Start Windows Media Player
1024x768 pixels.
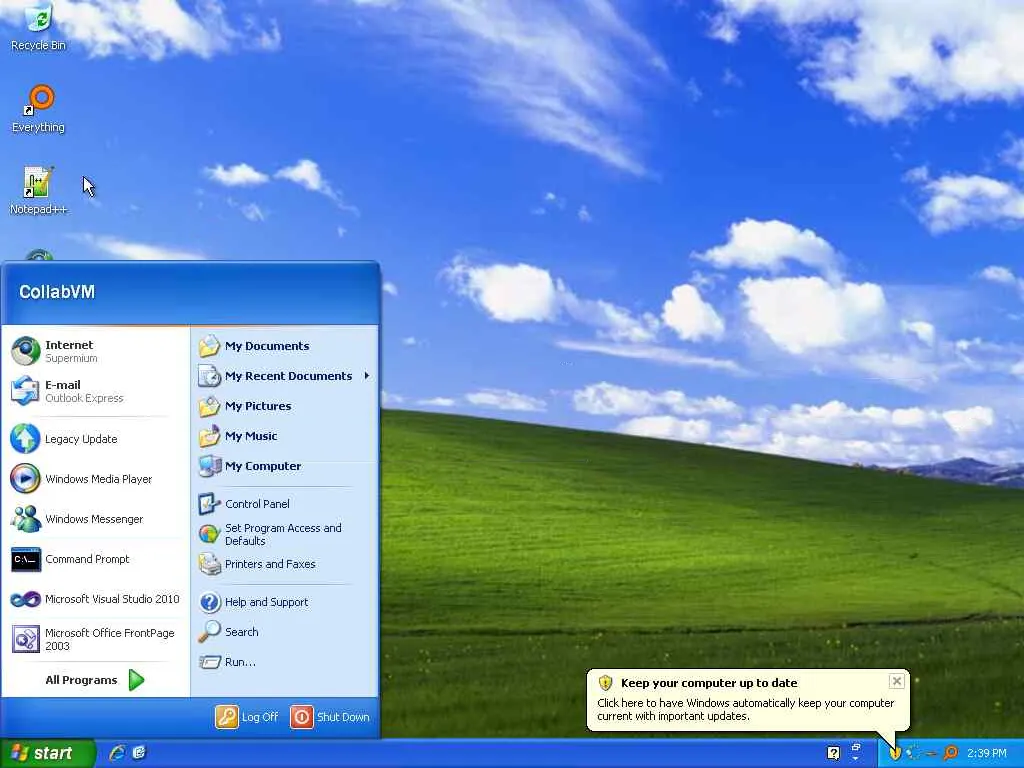tap(95, 479)
